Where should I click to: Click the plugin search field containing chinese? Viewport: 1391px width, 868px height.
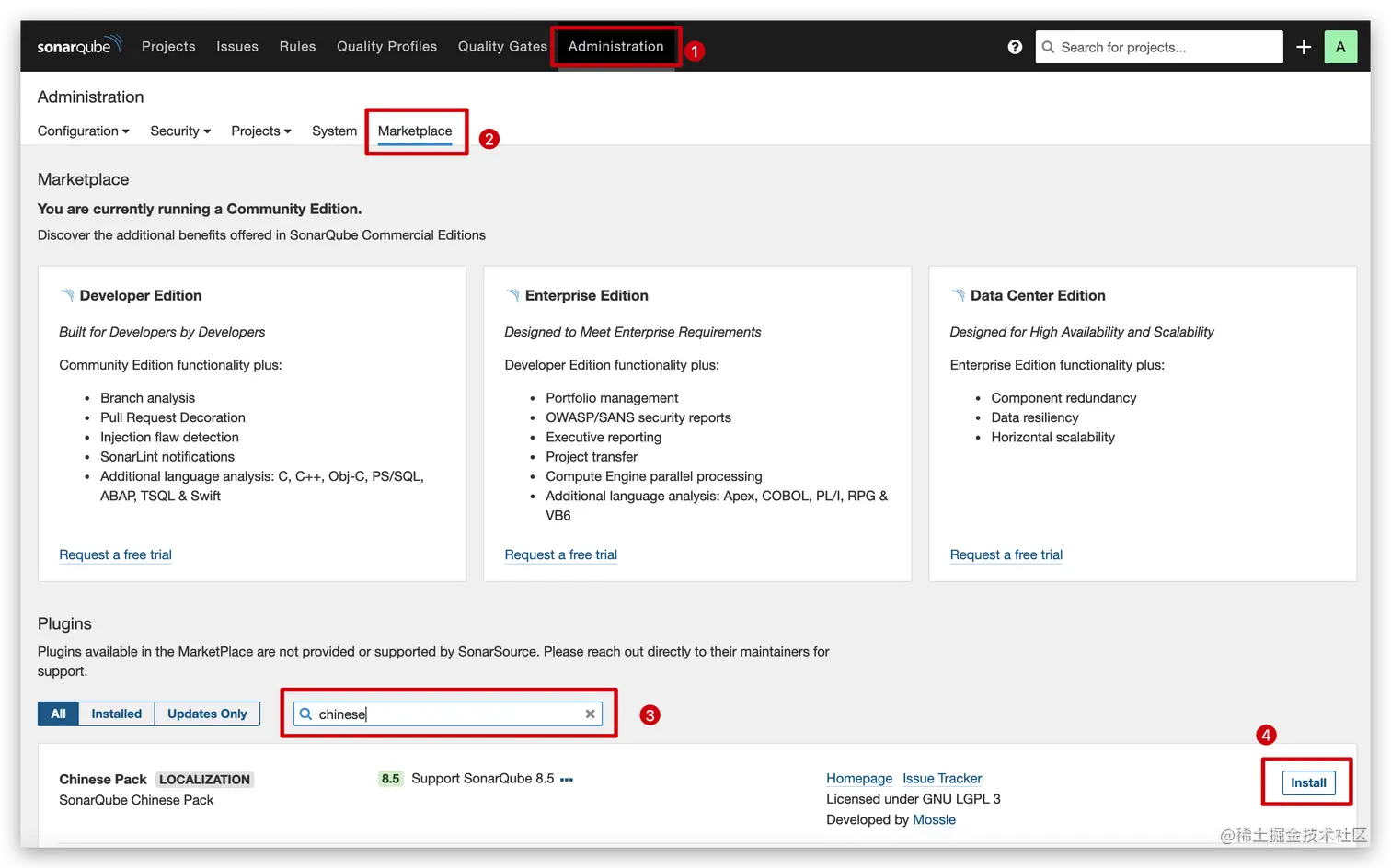click(x=448, y=714)
